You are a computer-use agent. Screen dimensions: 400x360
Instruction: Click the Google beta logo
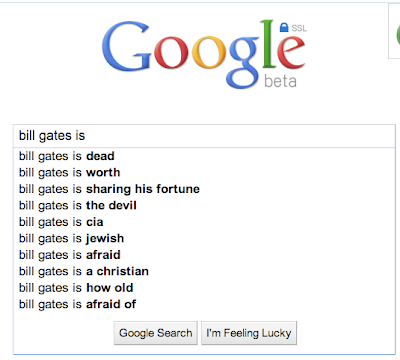(204, 54)
